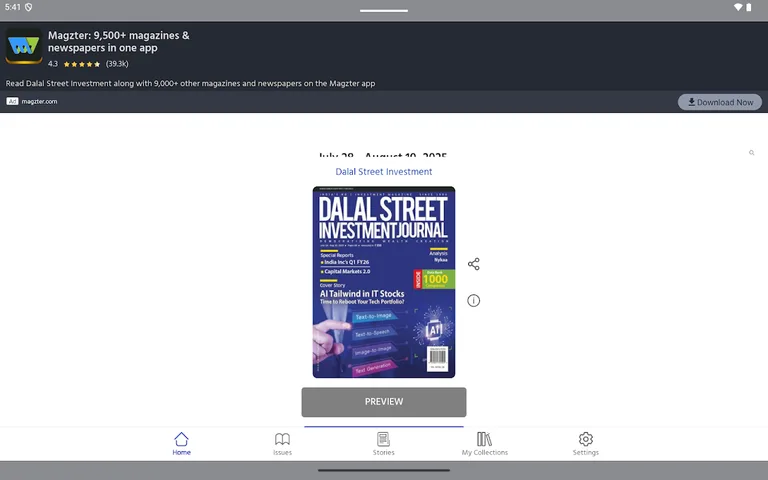The width and height of the screenshot is (768, 480).
Task: Tap the top window drag handle
Action: click(384, 10)
